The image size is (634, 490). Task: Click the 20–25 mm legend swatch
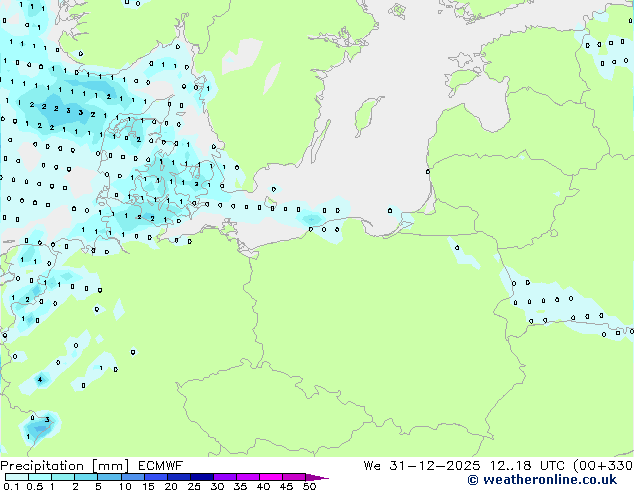(178, 477)
